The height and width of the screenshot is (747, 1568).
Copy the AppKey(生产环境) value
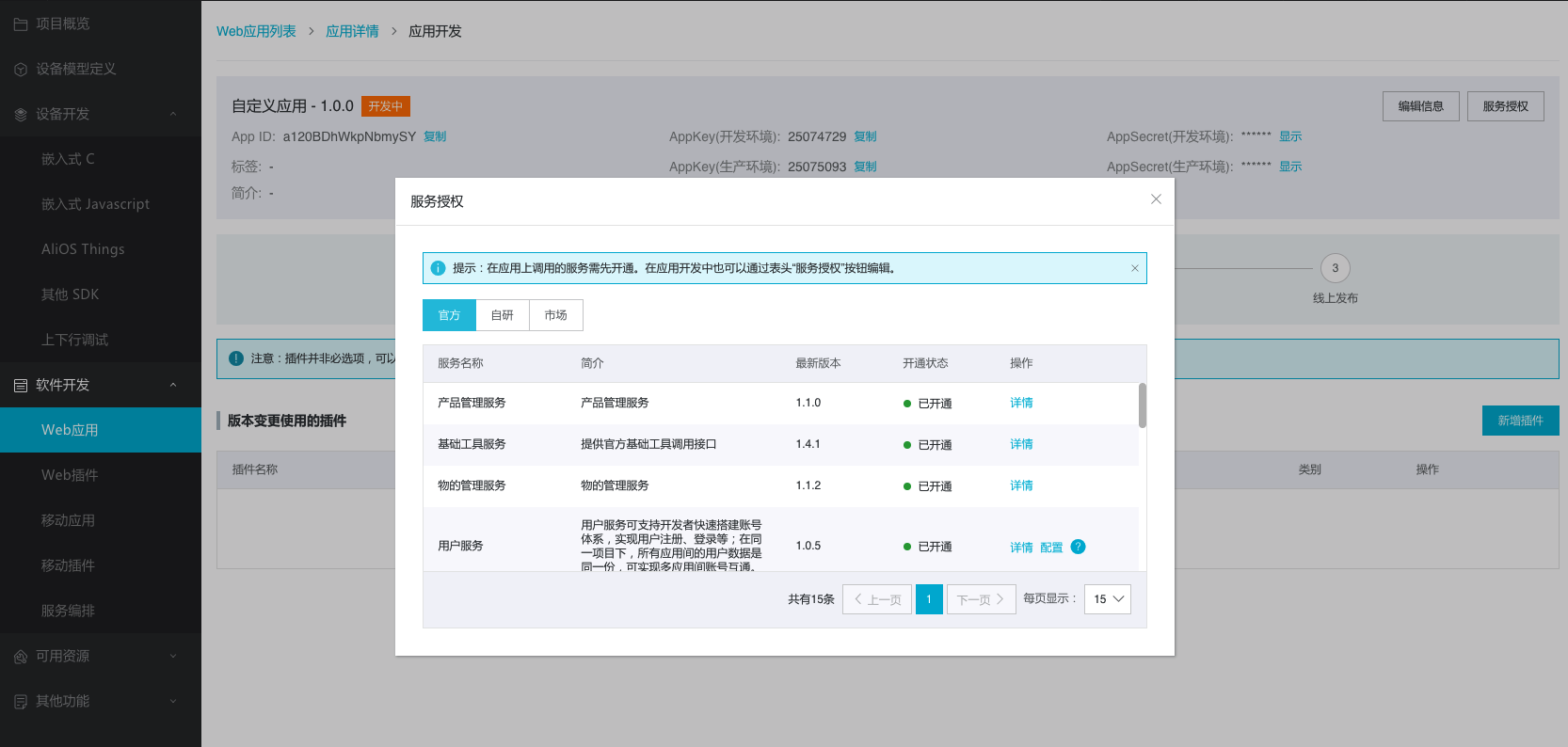coord(866,167)
